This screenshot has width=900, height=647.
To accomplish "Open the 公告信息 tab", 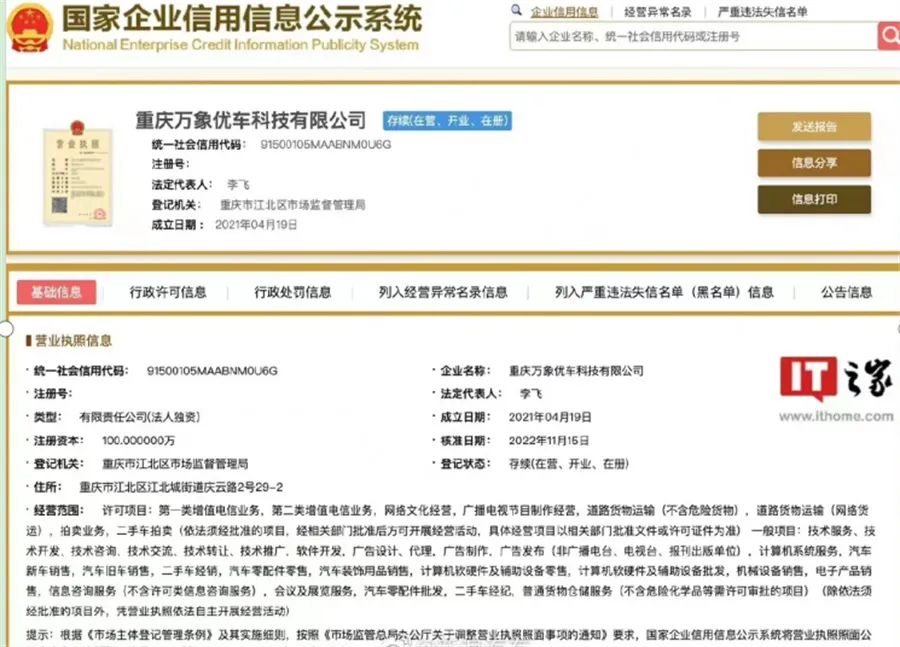I will click(x=846, y=292).
